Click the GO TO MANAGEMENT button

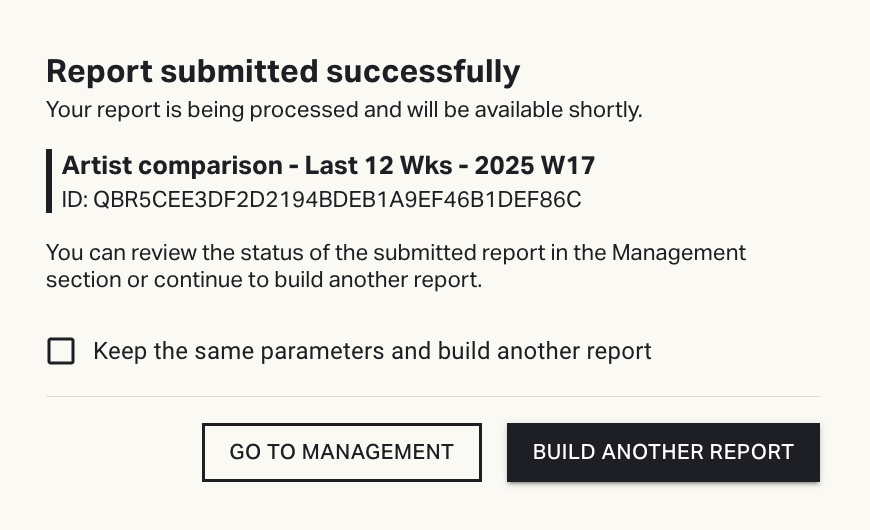[341, 452]
